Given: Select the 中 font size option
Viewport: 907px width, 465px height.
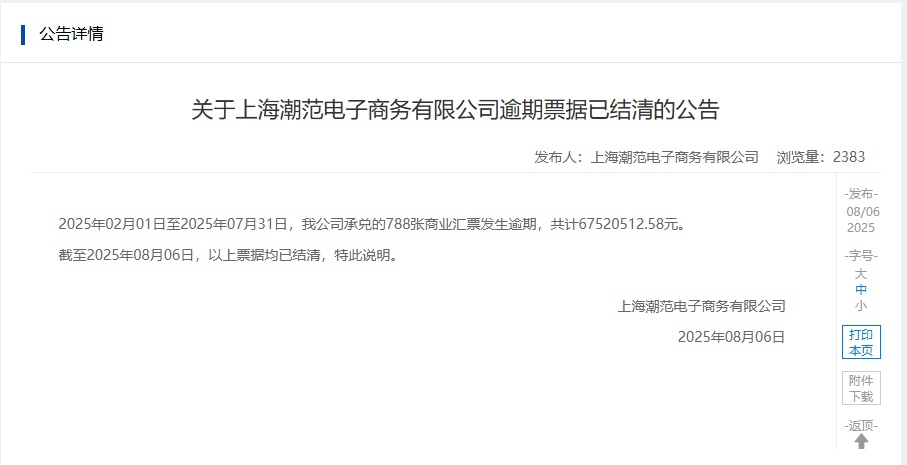Looking at the screenshot, I should pyautogui.click(x=861, y=290).
